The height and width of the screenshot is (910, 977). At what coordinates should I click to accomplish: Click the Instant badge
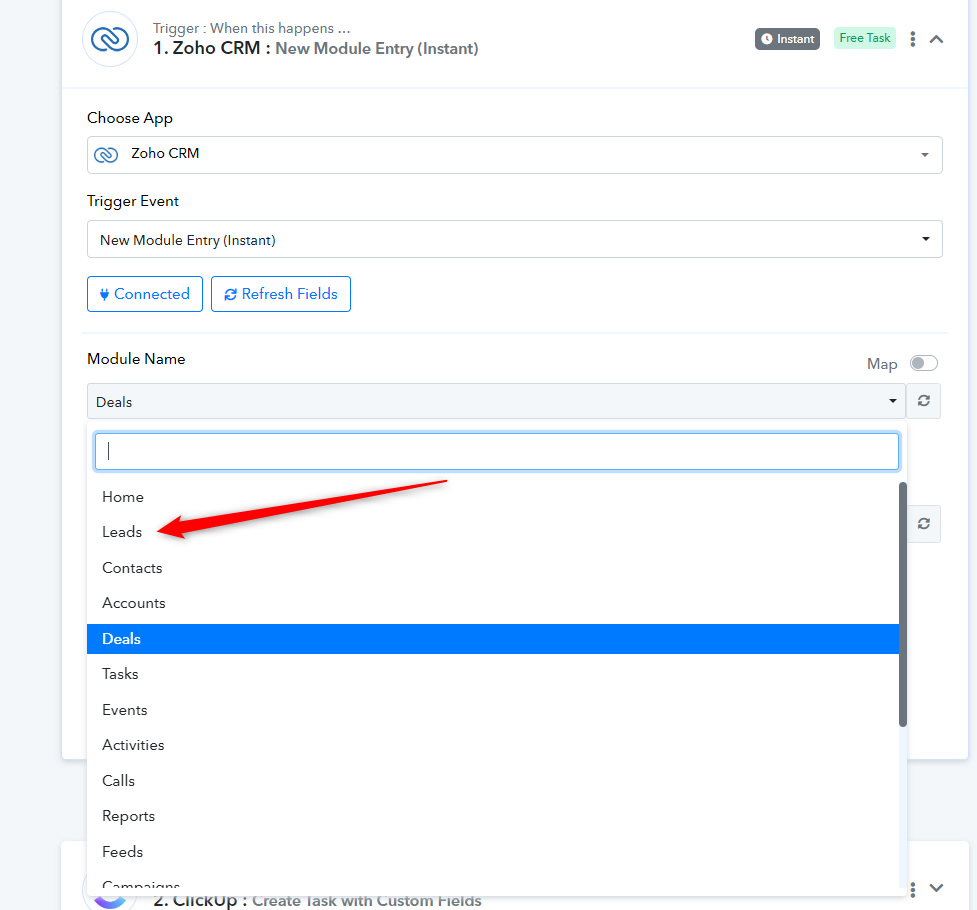coord(787,39)
